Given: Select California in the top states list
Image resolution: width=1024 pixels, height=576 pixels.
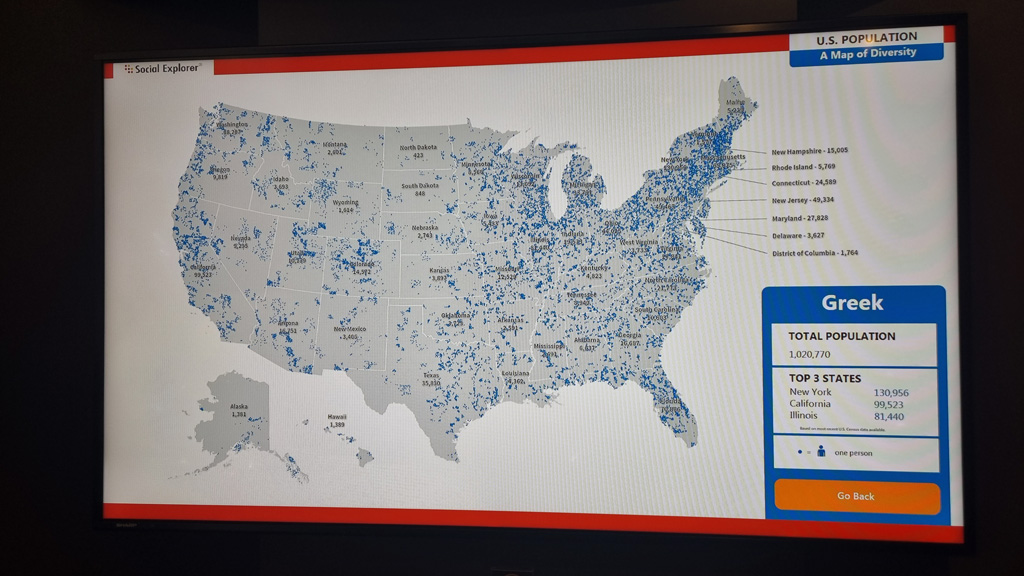Looking at the screenshot, I should click(x=810, y=404).
